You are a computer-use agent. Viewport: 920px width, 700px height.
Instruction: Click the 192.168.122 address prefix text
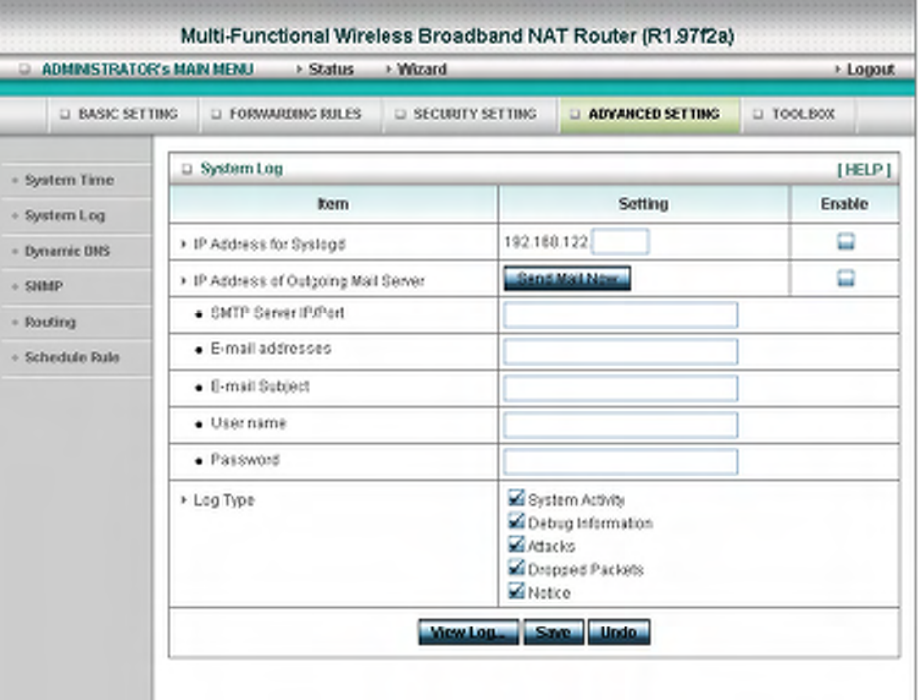tap(546, 242)
